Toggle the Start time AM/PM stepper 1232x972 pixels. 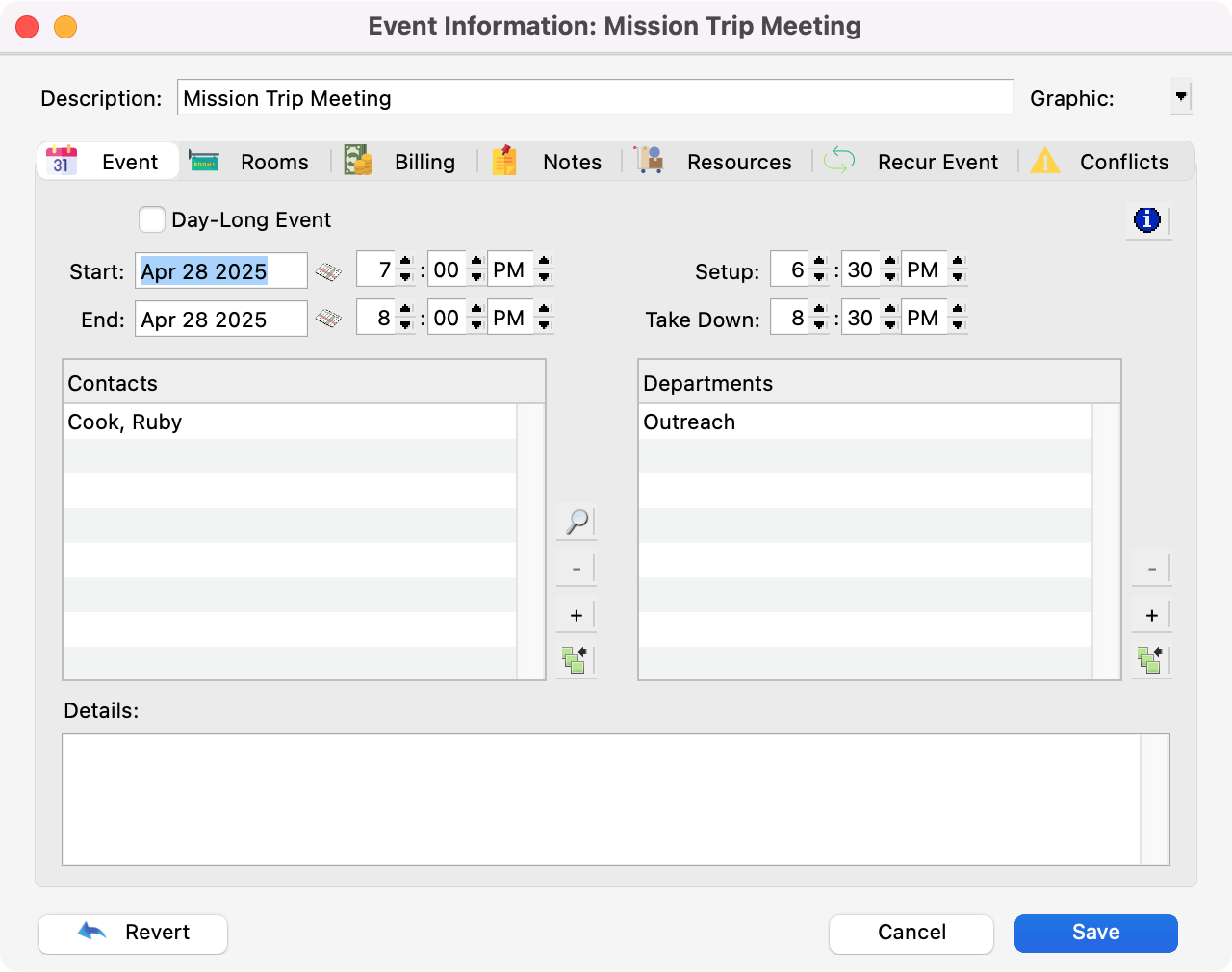coord(544,270)
